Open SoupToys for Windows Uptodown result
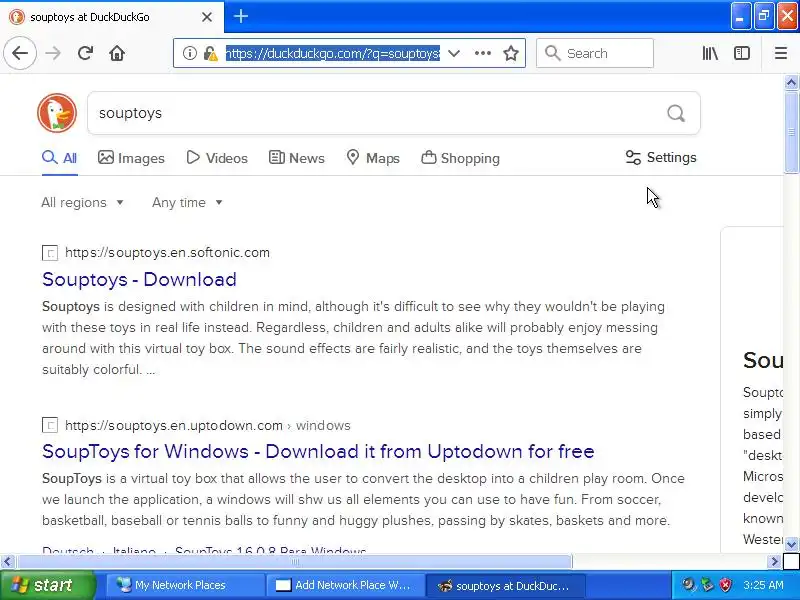Screen dimensions: 800x600 [x=318, y=452]
